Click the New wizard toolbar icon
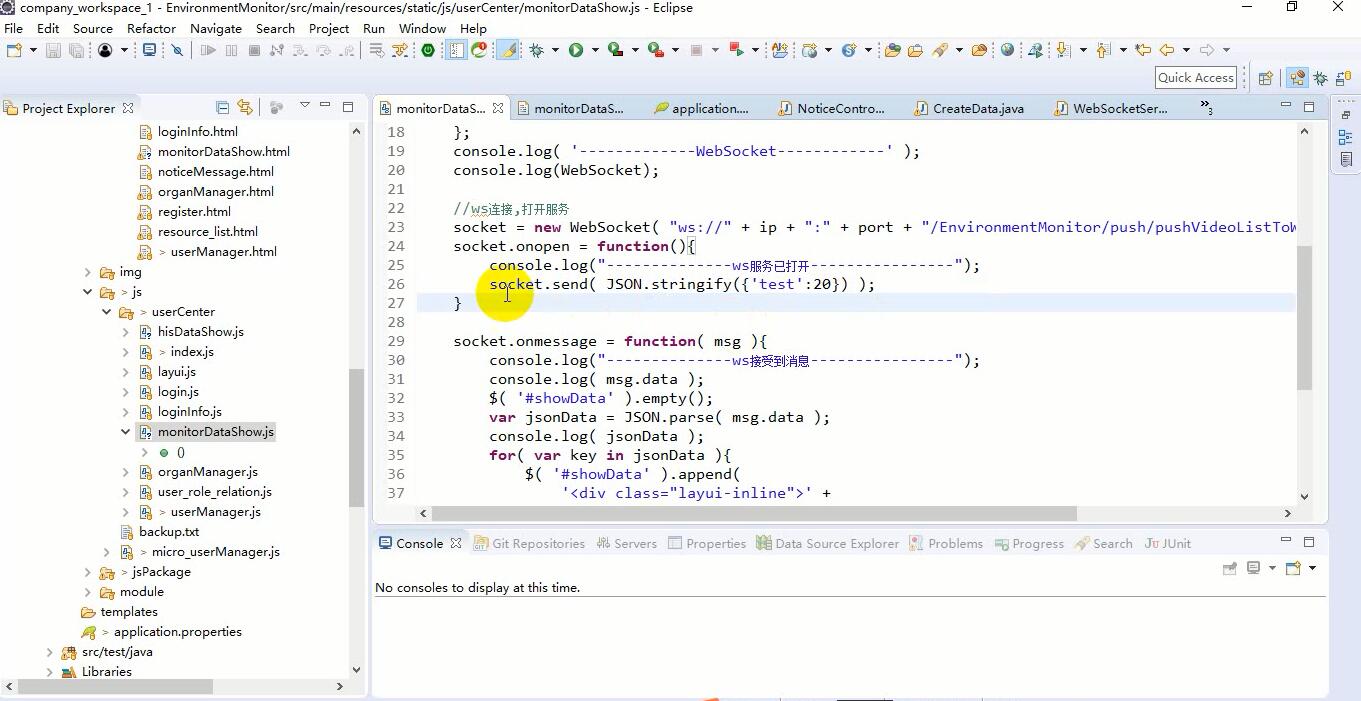Screen dimensions: 1361x701 pos(14,50)
